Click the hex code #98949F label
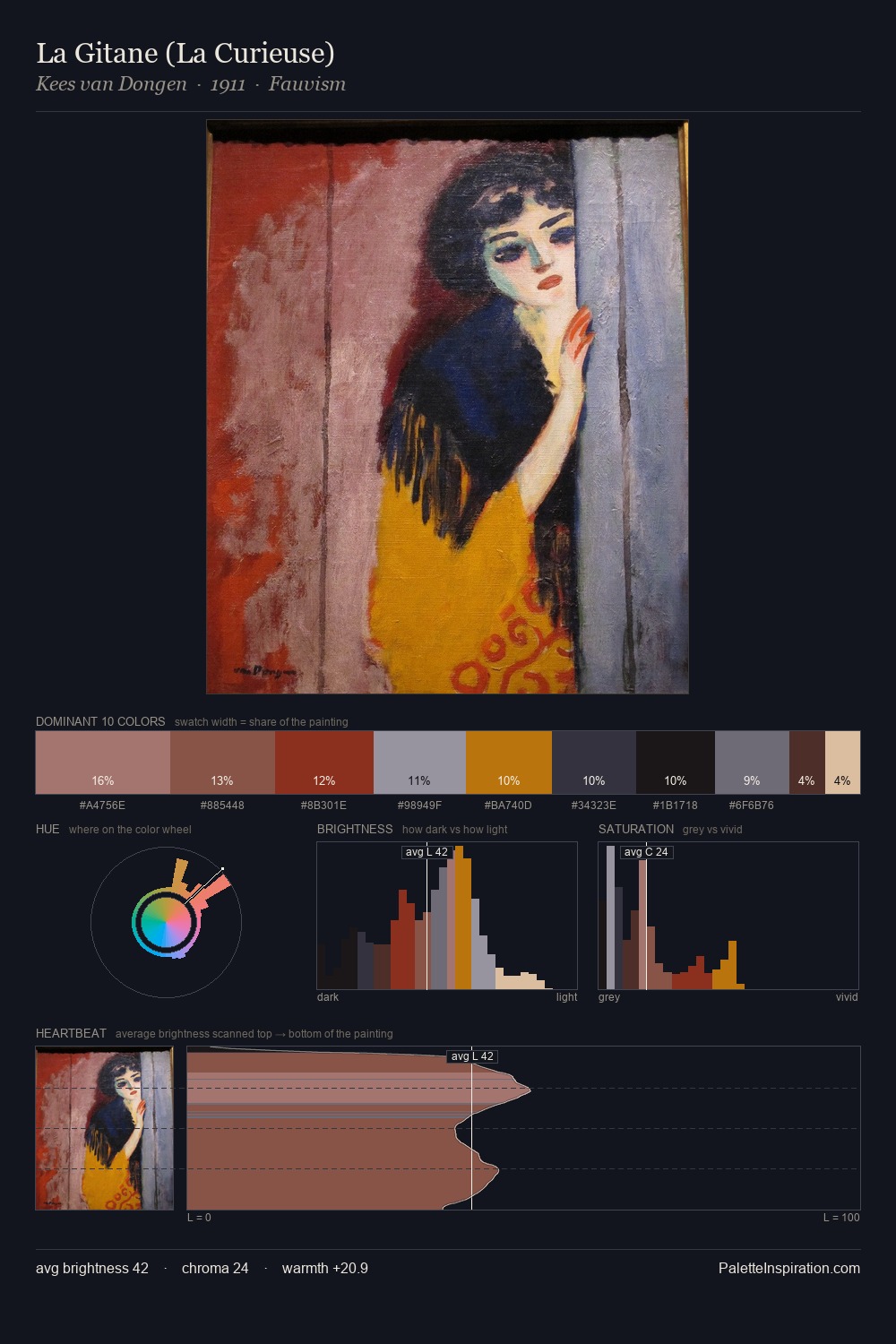 (x=419, y=805)
